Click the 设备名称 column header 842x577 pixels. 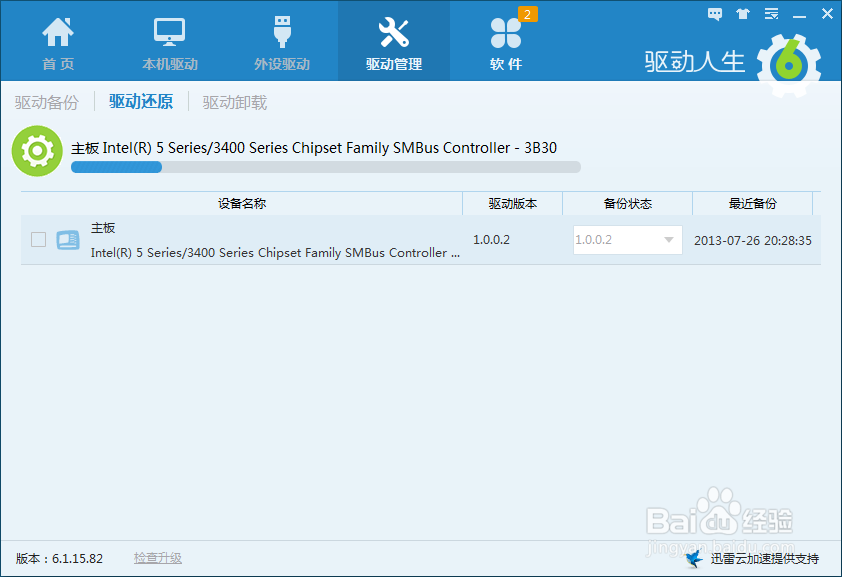(242, 203)
